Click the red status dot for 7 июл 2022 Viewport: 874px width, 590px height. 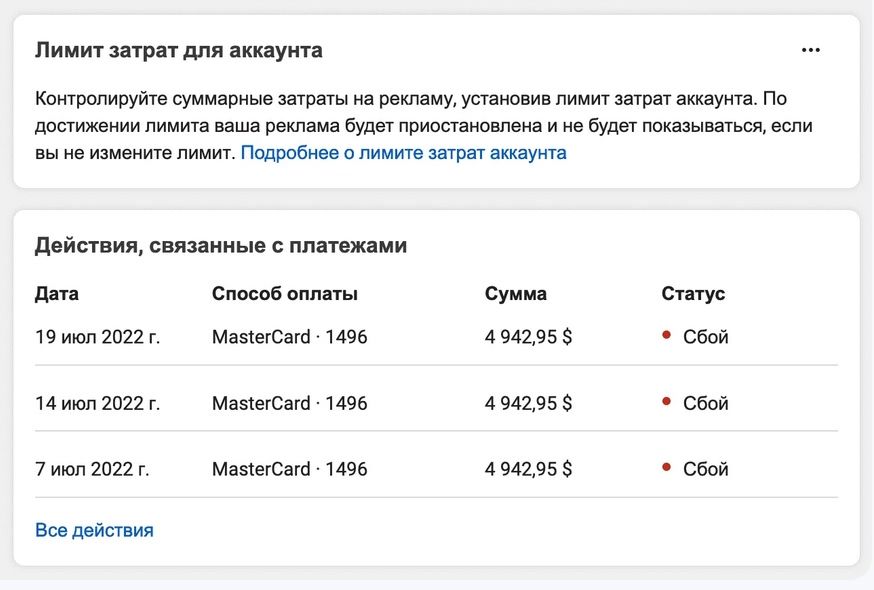point(666,467)
